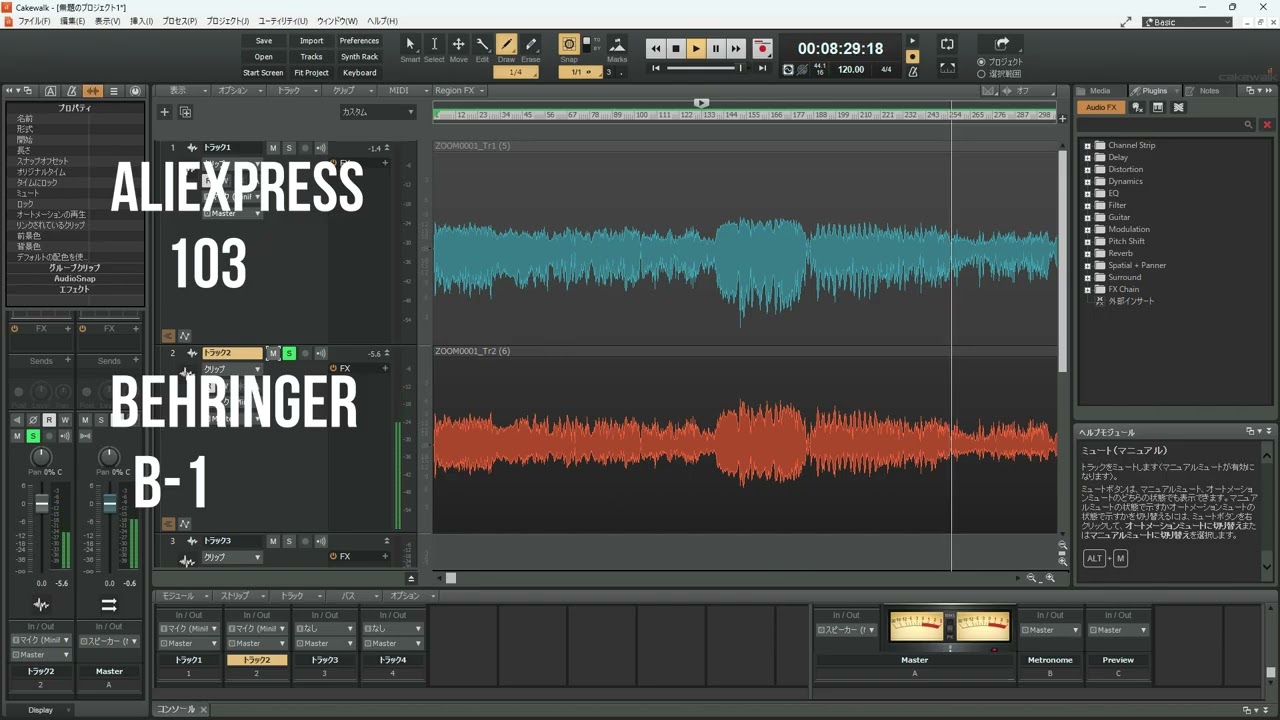Click the duplicate track icon
The width and height of the screenshot is (1280, 720).
185,112
